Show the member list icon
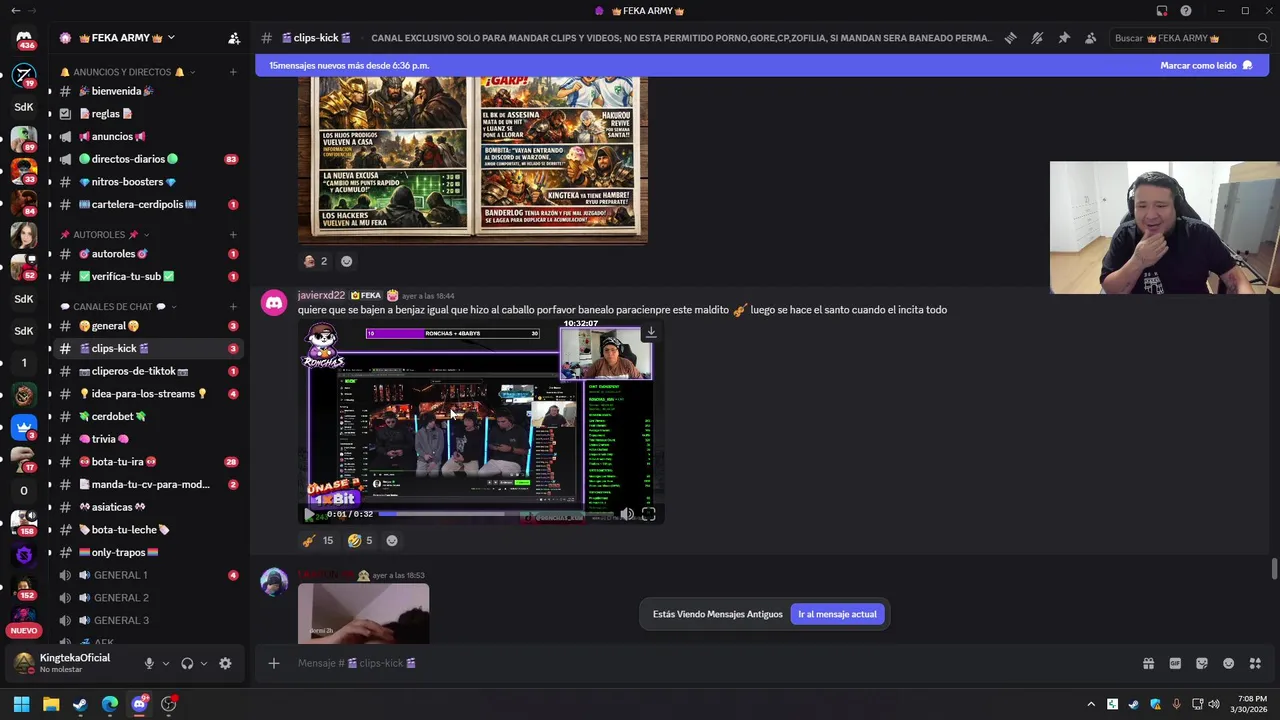The width and height of the screenshot is (1280, 720). coord(1090,38)
